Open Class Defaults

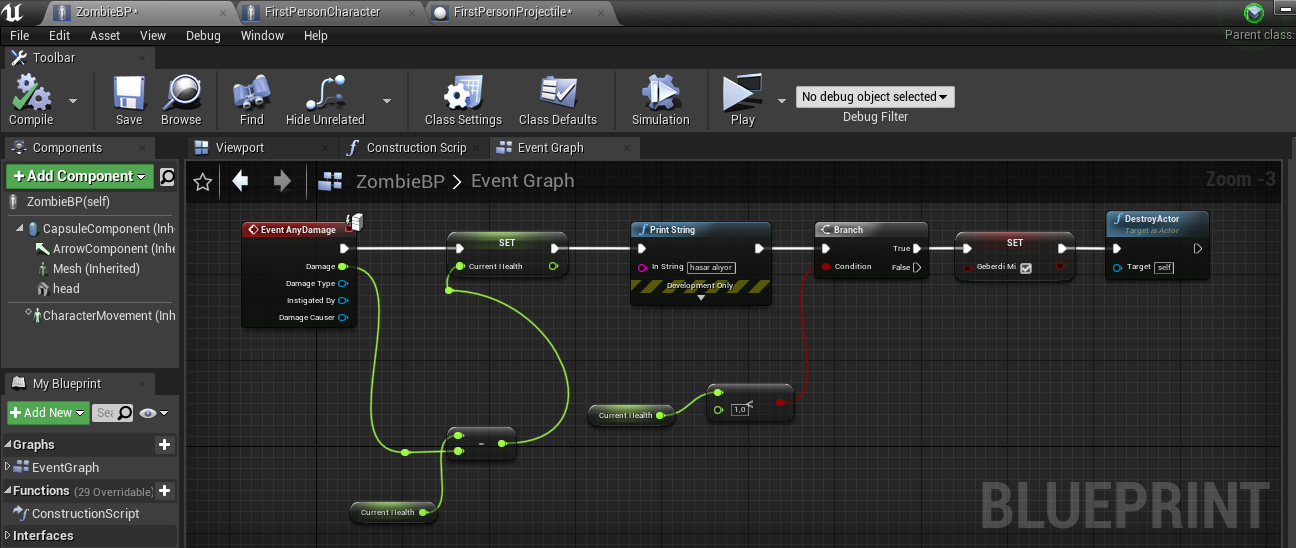click(x=558, y=101)
